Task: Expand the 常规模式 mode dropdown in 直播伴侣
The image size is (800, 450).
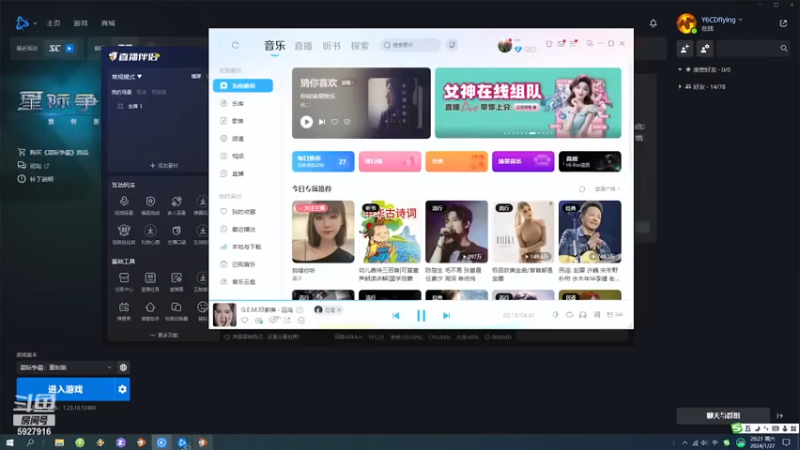Action: (x=127, y=77)
